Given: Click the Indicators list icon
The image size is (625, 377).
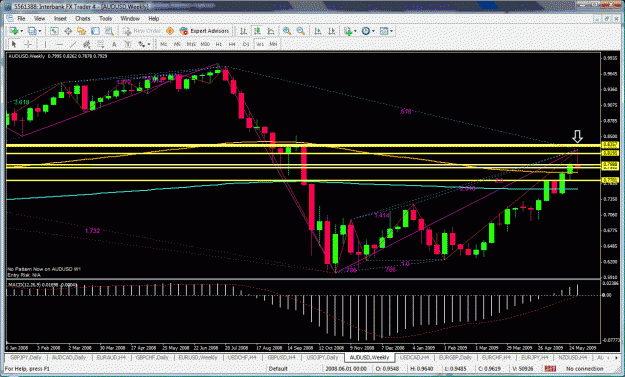Looking at the screenshot, I should (x=348, y=31).
